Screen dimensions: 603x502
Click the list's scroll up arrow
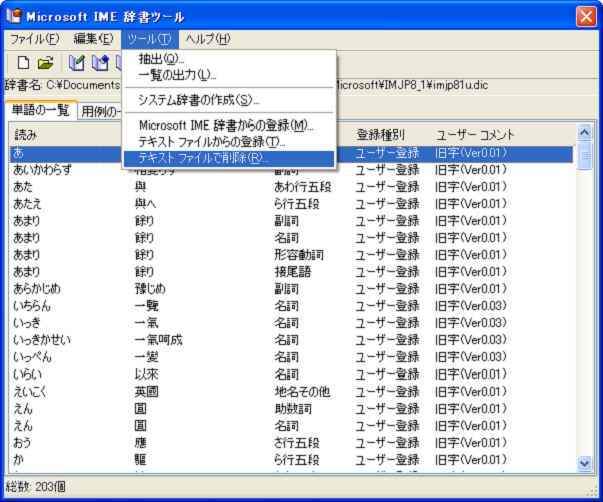point(586,132)
